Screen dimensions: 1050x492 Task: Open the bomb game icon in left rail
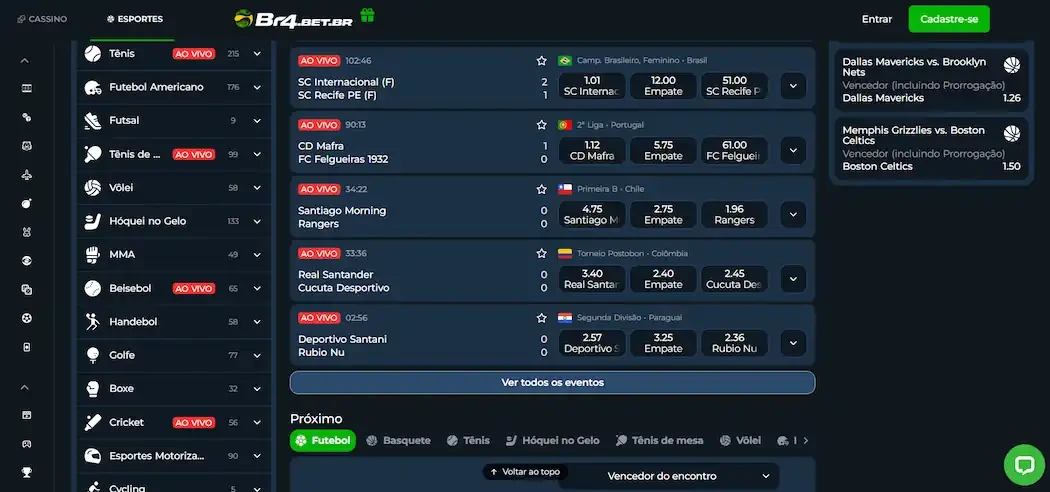click(27, 203)
